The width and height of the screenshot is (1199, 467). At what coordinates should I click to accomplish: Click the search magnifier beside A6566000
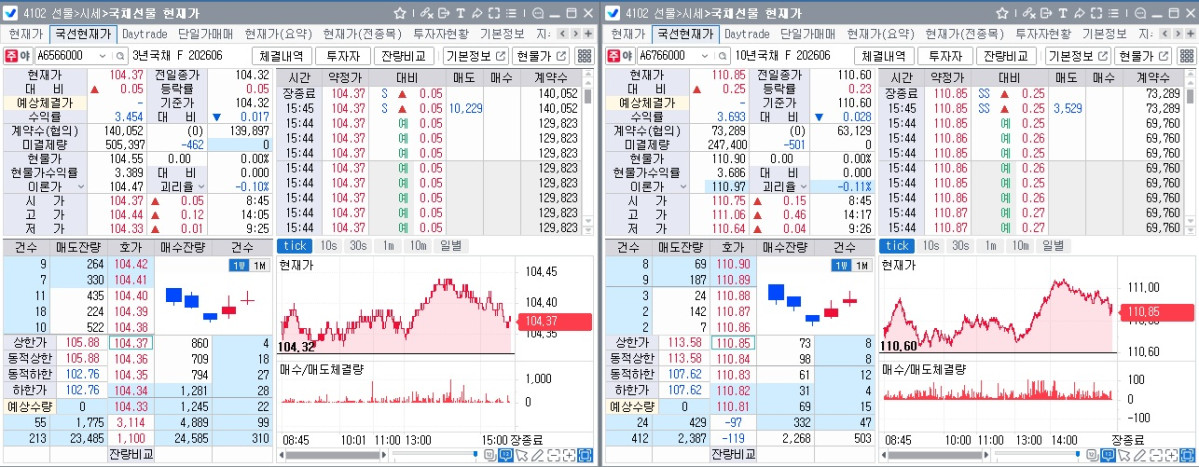(120, 56)
